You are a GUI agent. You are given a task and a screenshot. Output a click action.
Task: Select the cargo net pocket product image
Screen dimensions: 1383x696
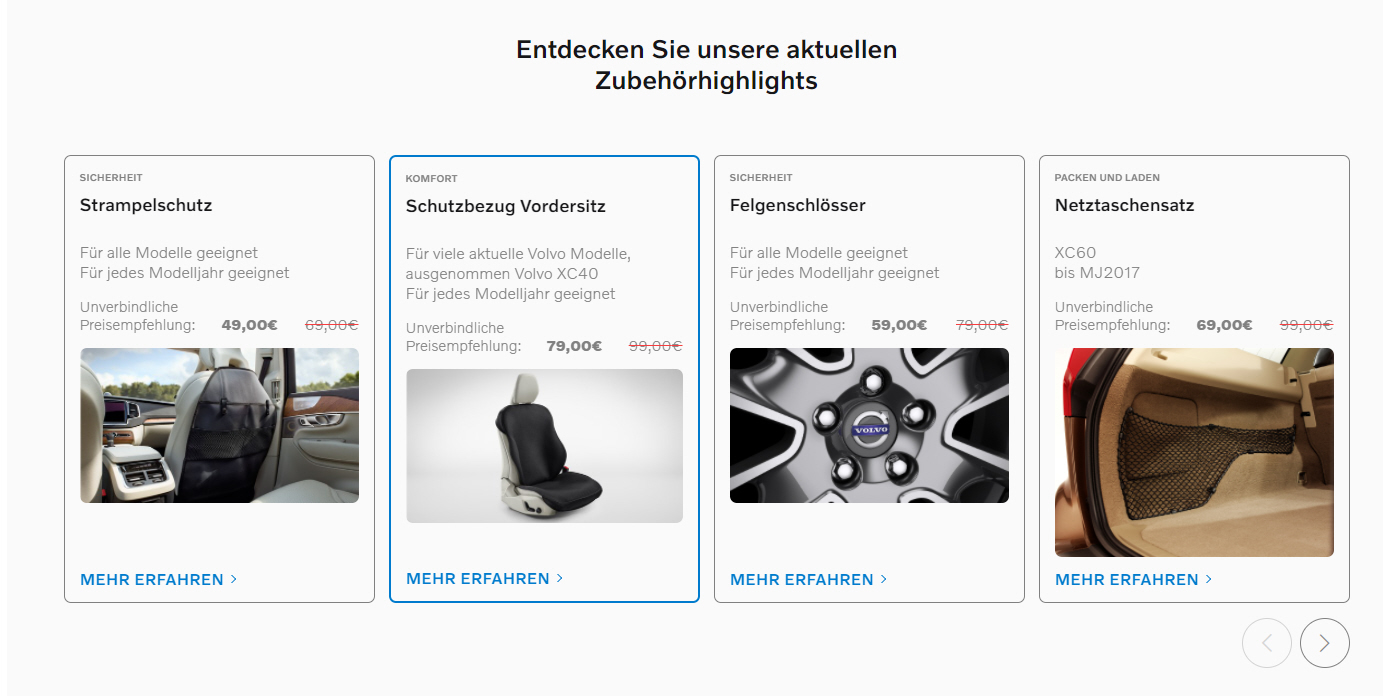tap(1194, 452)
